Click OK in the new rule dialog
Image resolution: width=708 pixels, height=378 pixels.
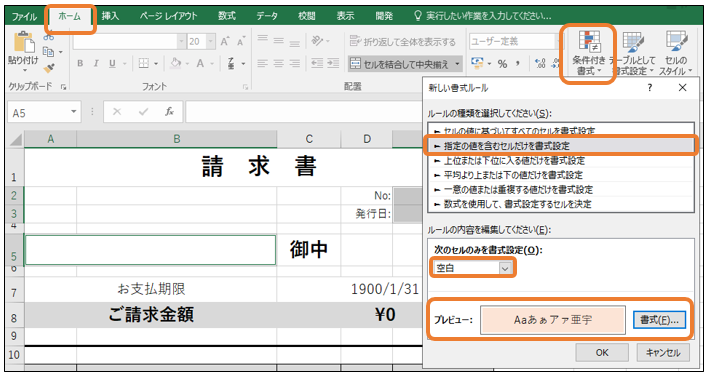tap(602, 353)
